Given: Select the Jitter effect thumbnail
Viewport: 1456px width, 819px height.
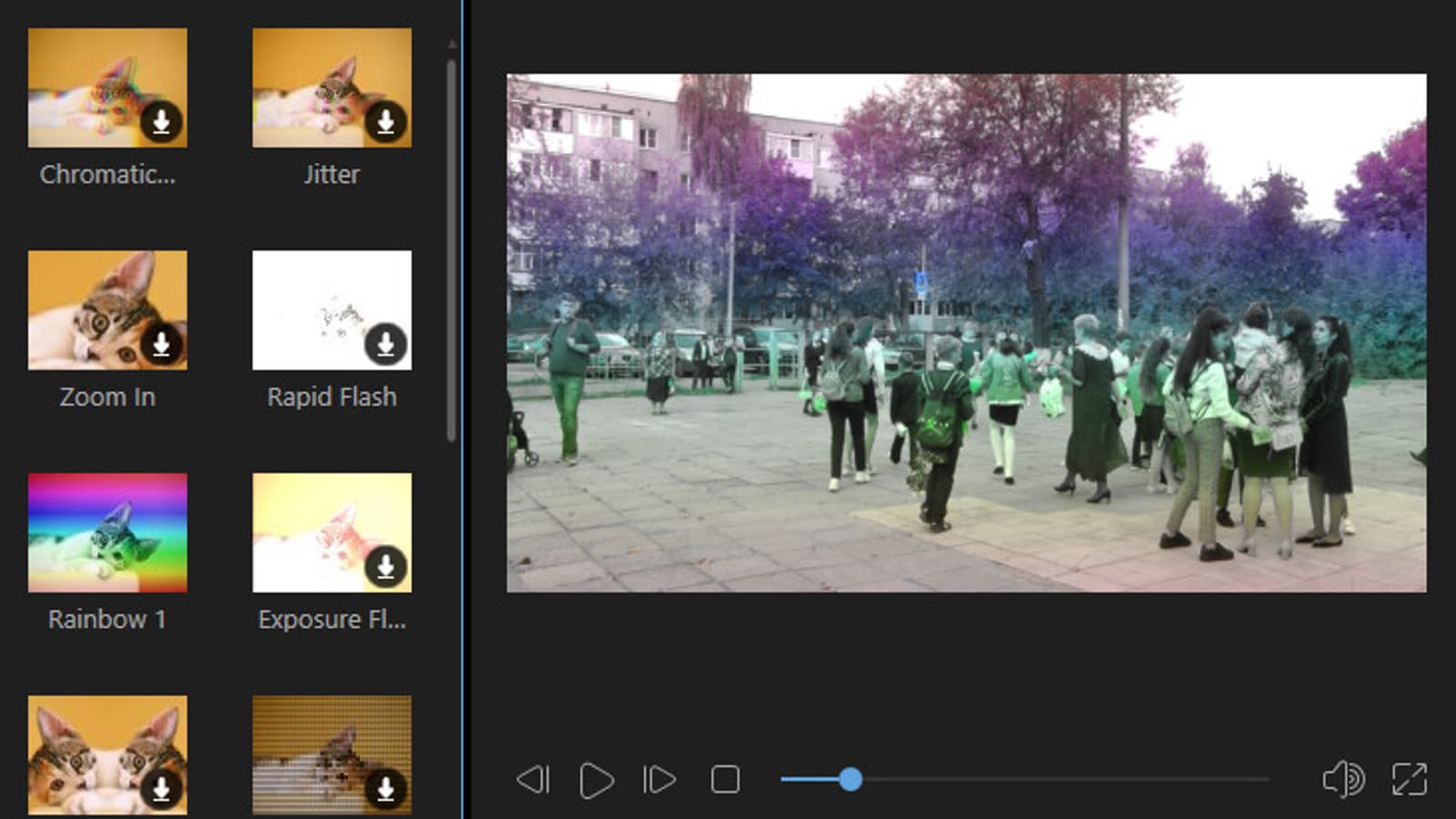Looking at the screenshot, I should [332, 87].
